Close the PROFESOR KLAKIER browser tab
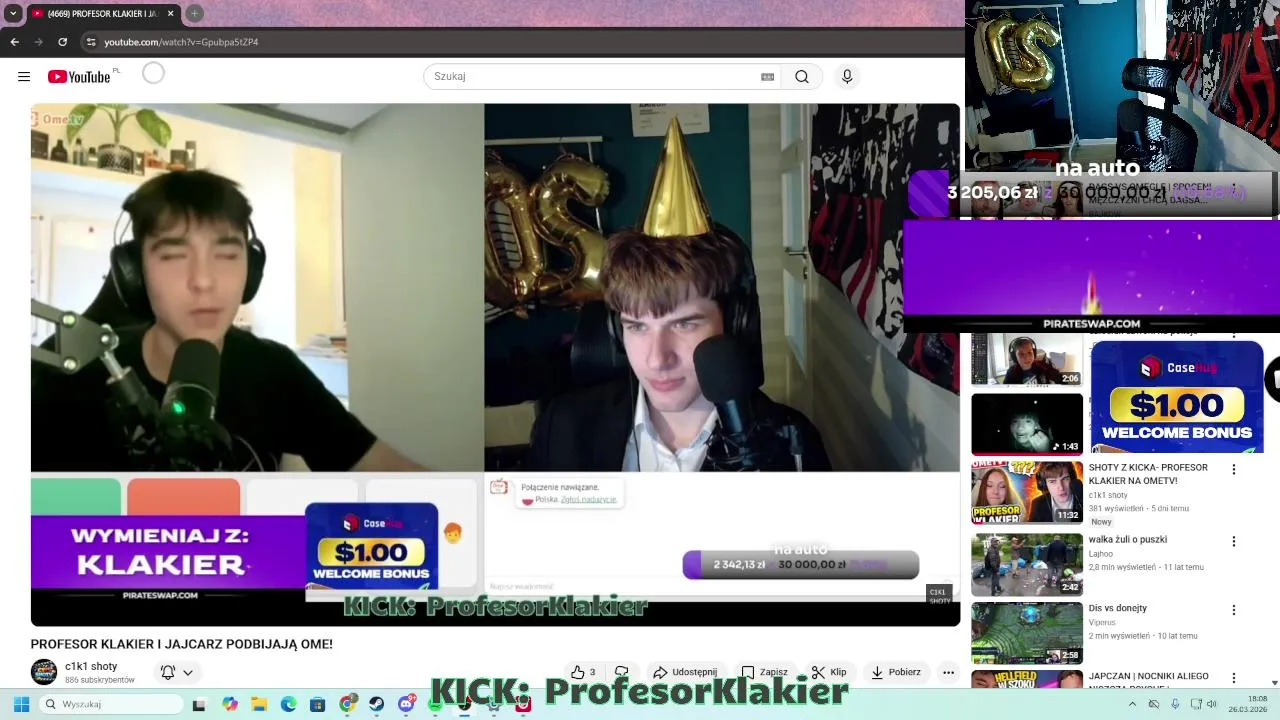This screenshot has height=720, width=1280. coord(170,13)
